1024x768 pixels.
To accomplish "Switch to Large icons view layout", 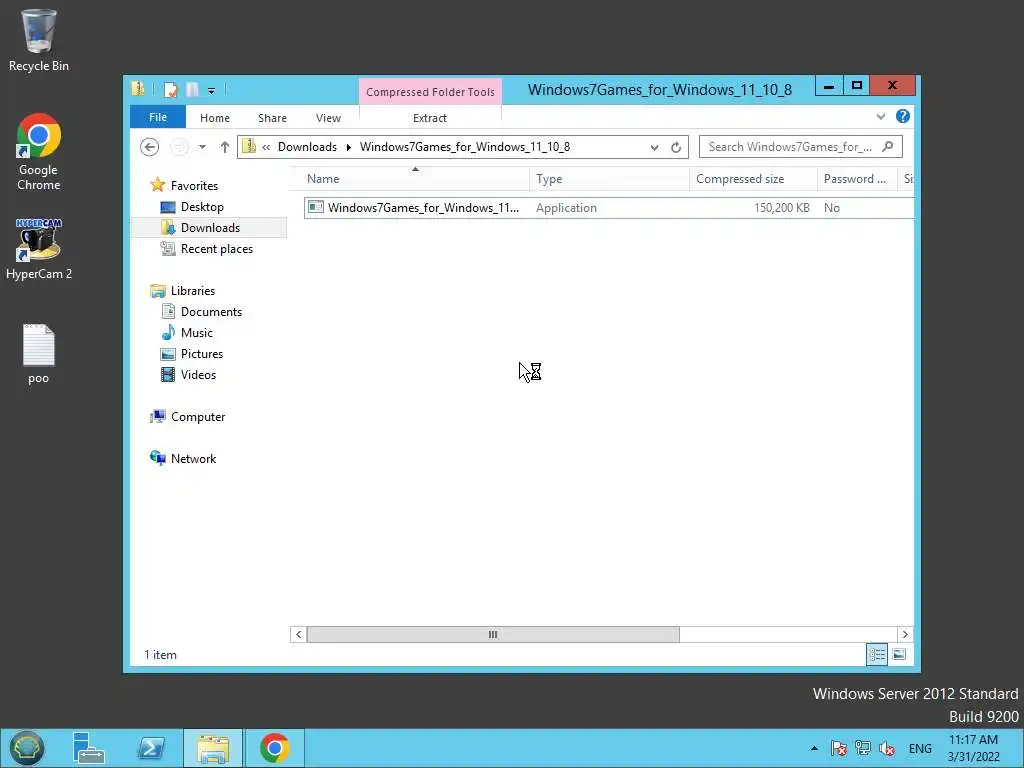I will pyautogui.click(x=899, y=654).
